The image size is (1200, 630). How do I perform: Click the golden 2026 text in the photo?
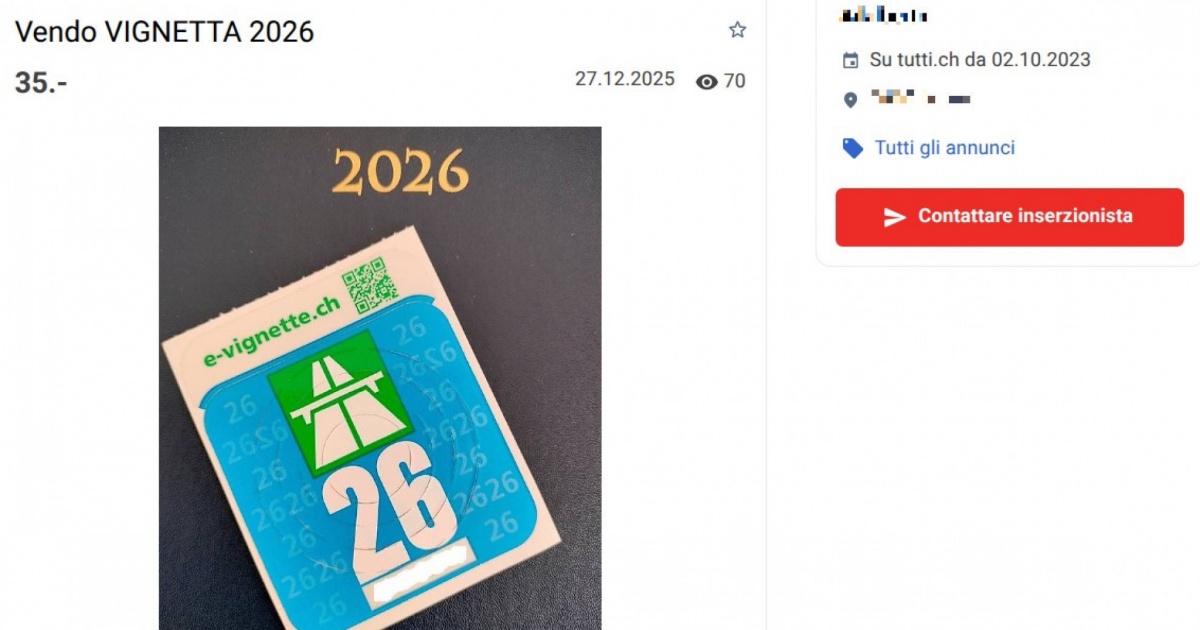coord(400,171)
